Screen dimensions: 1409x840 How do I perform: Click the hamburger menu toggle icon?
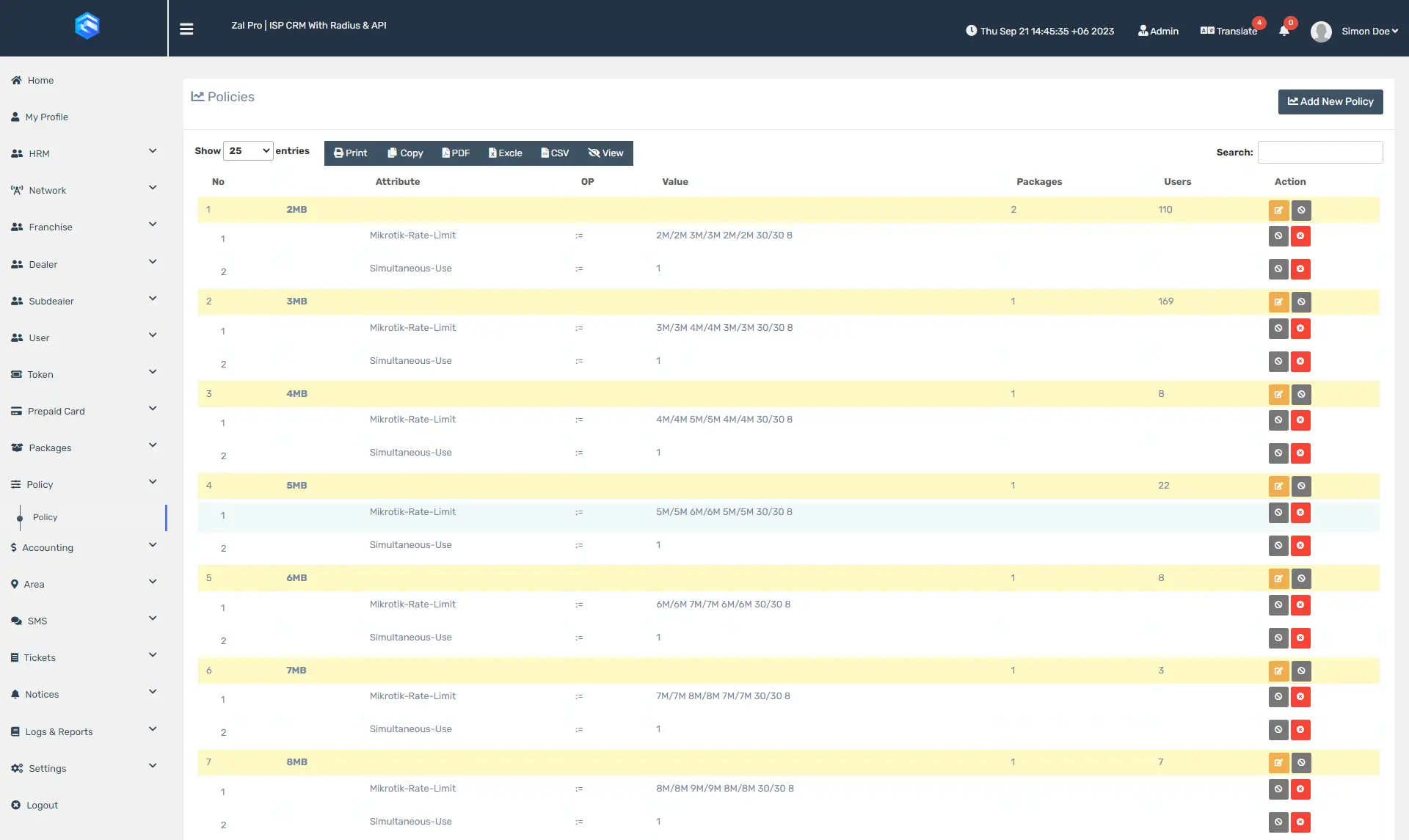[x=186, y=29]
